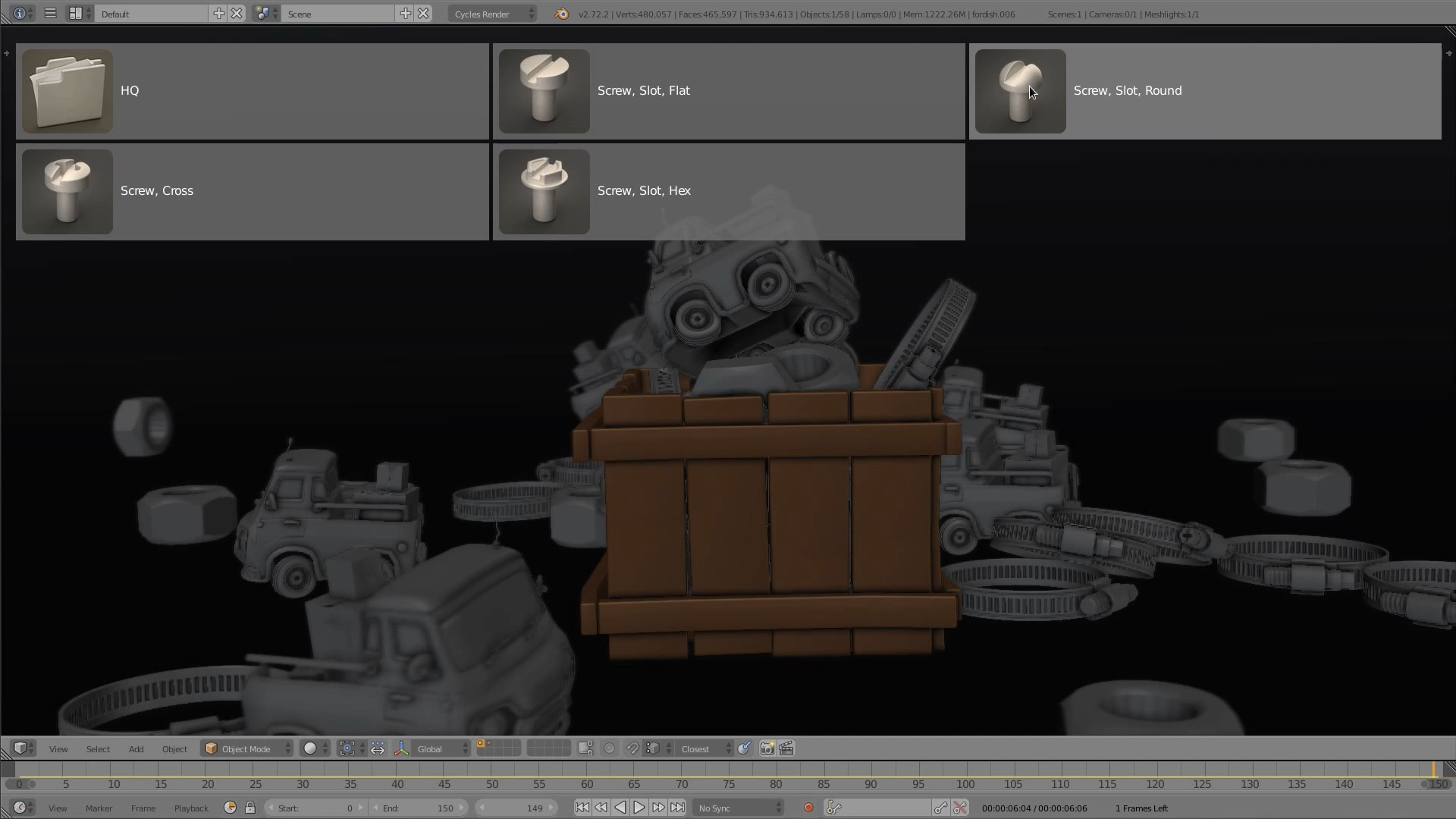Toggle the 3D manipulator axis icon
Screen dimensions: 1456x819
point(402,748)
